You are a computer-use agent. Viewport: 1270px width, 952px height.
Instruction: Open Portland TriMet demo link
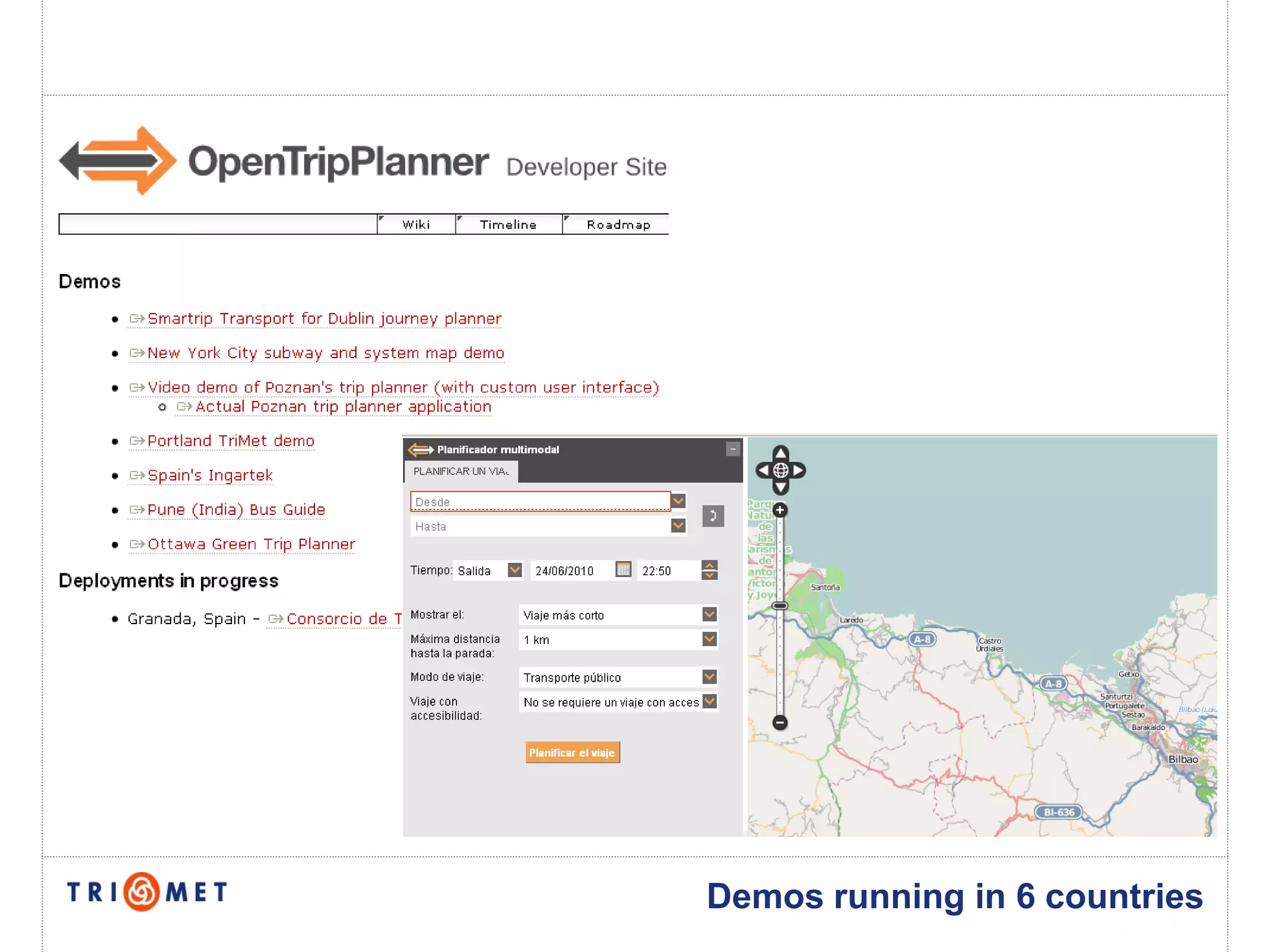click(231, 441)
